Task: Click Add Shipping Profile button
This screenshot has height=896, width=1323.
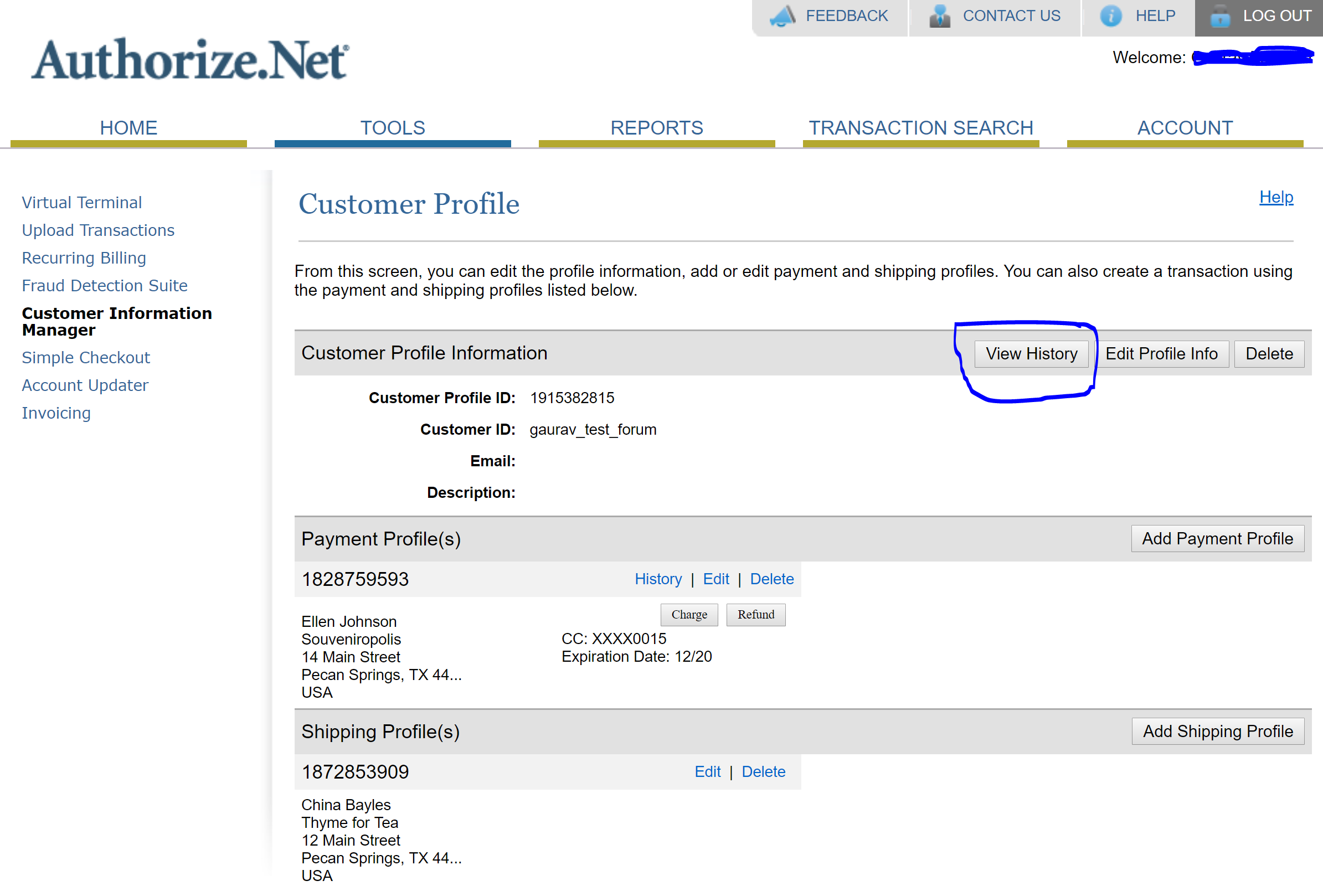Action: tap(1218, 732)
